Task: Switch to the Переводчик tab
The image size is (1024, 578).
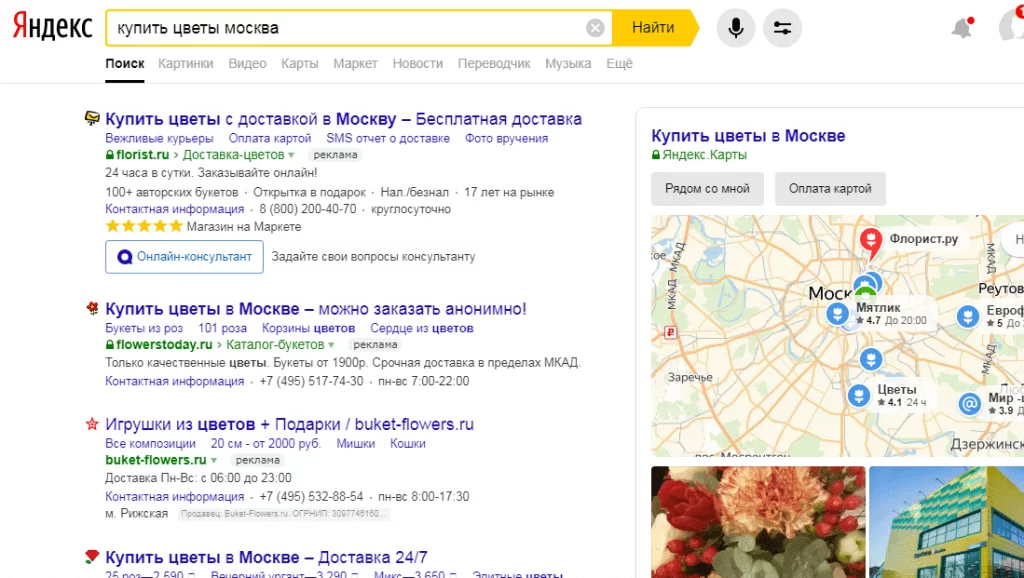Action: point(494,63)
